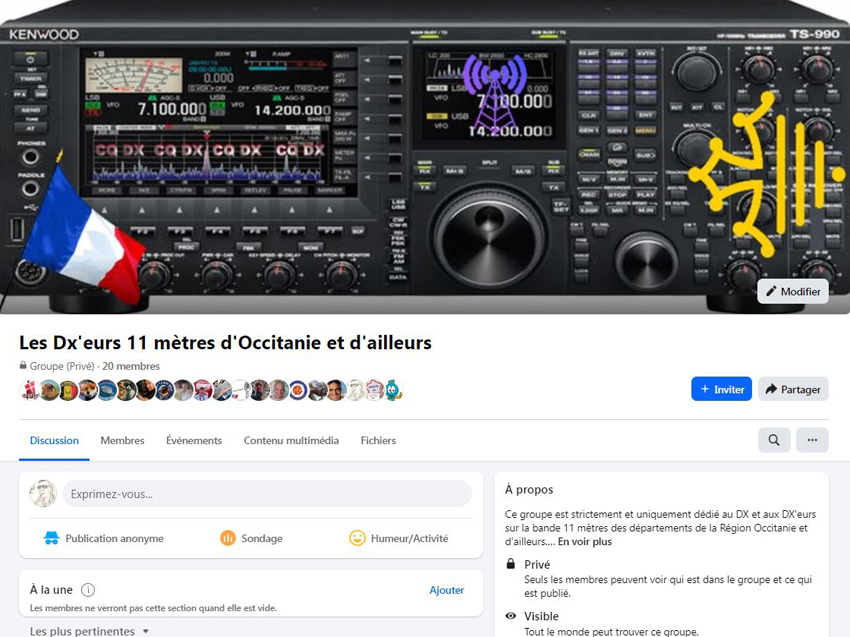Image resolution: width=850 pixels, height=637 pixels.
Task: Open the Fichiers tab
Action: point(378,440)
